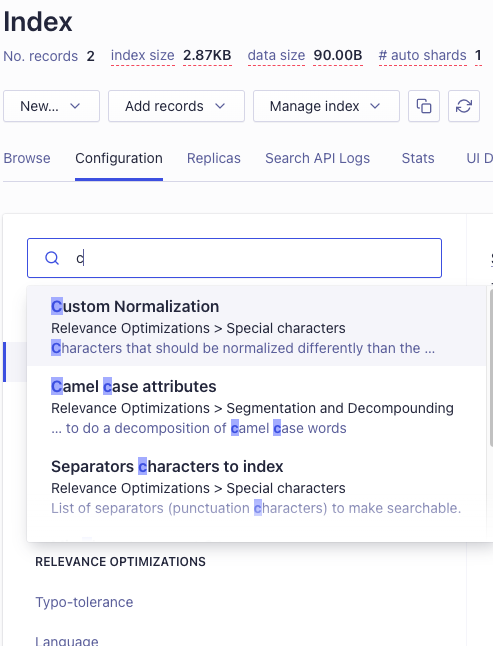
Task: Open the Language settings link
Action: [x=67, y=641]
